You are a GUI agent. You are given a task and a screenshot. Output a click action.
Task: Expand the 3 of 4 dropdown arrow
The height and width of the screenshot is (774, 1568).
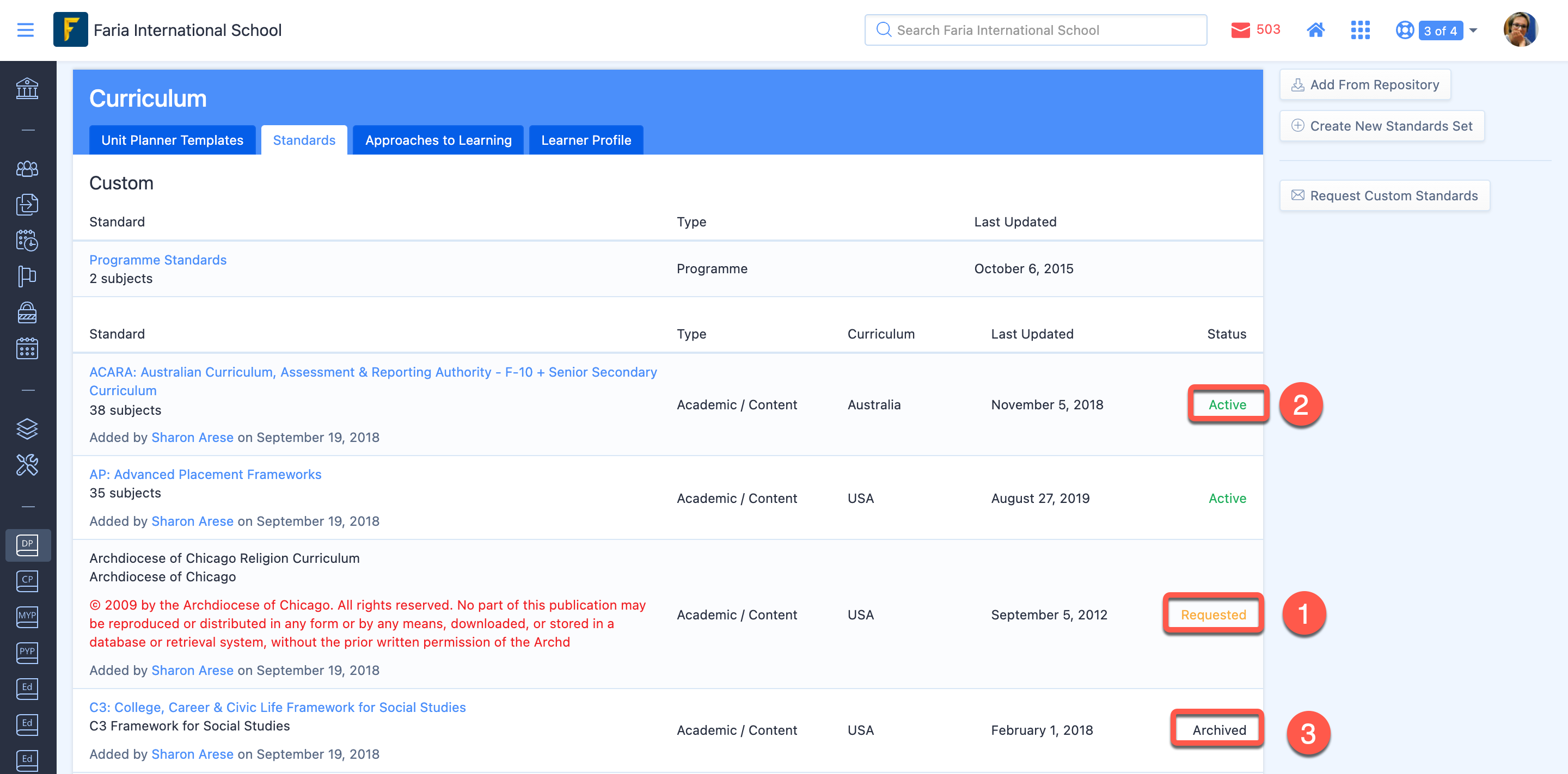[1473, 30]
